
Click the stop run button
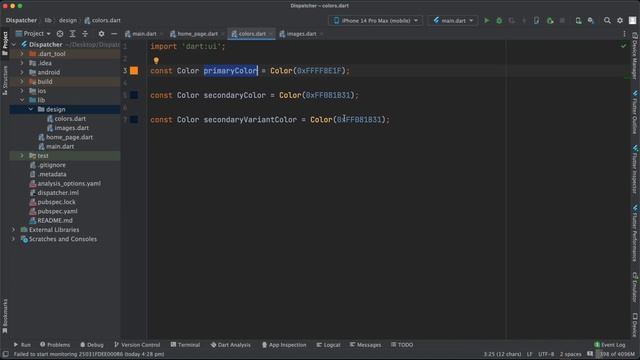pyautogui.click(x=562, y=20)
